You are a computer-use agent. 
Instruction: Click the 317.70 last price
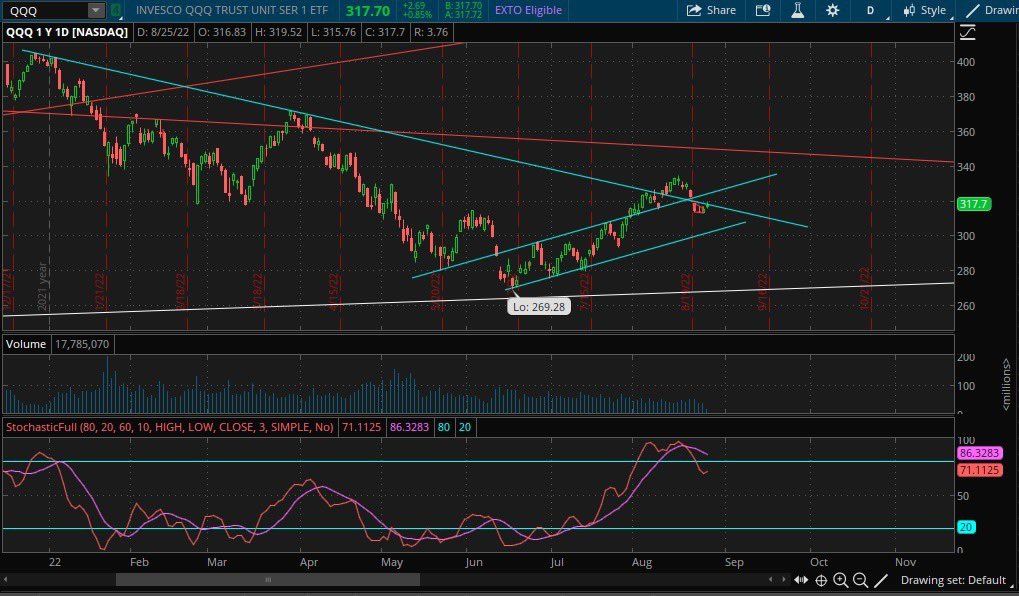(368, 11)
